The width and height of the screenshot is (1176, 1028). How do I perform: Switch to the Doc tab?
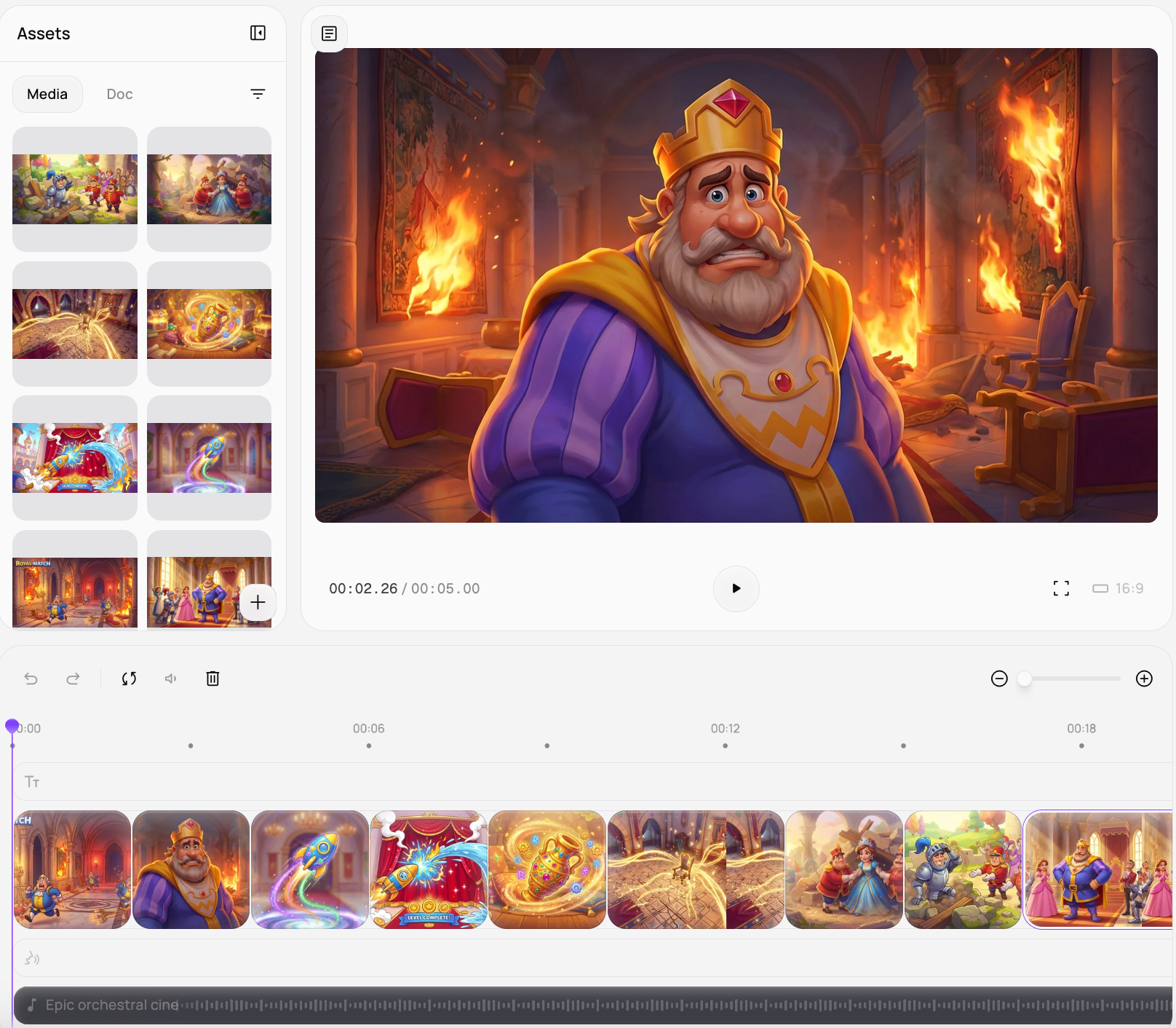click(x=119, y=94)
